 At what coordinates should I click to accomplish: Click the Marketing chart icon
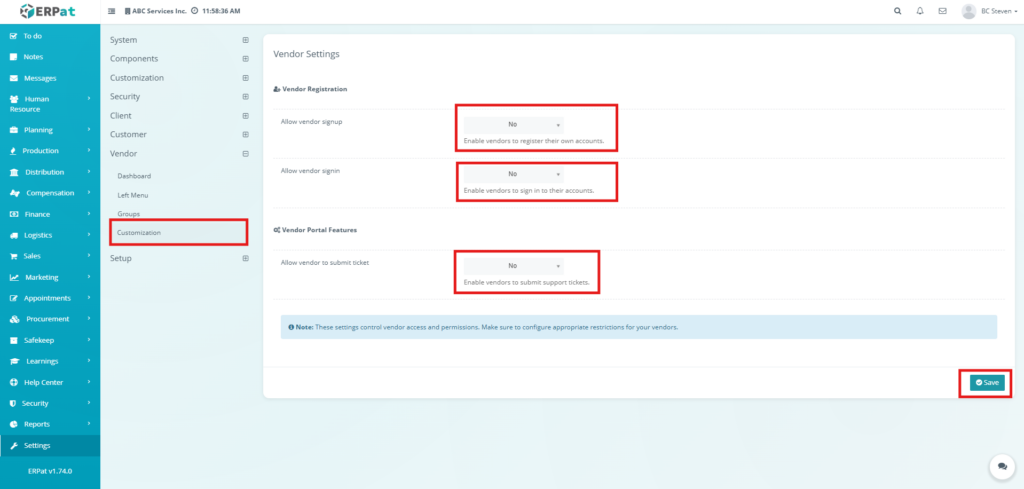(x=14, y=277)
